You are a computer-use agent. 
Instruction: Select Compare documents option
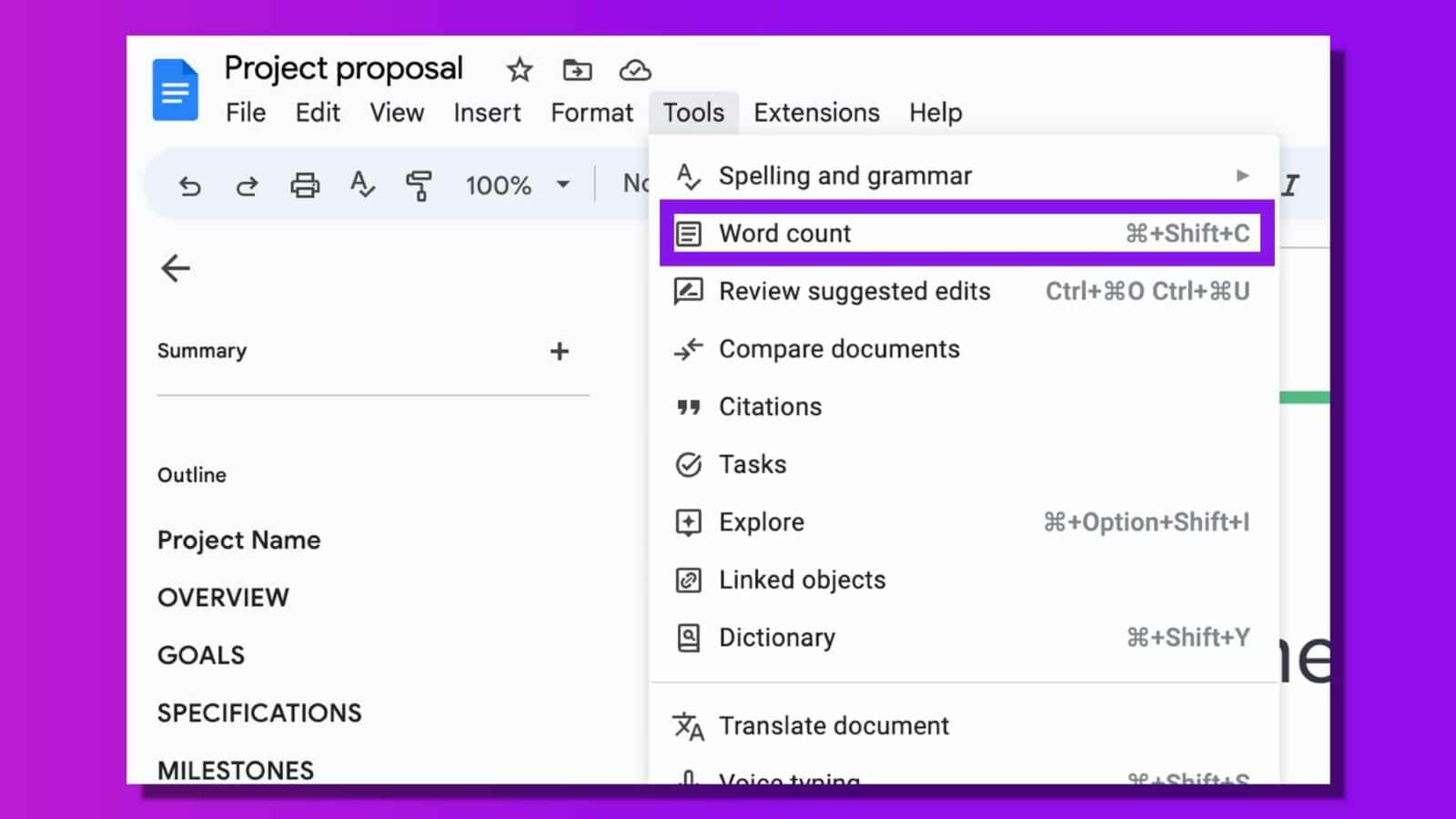[965, 349]
